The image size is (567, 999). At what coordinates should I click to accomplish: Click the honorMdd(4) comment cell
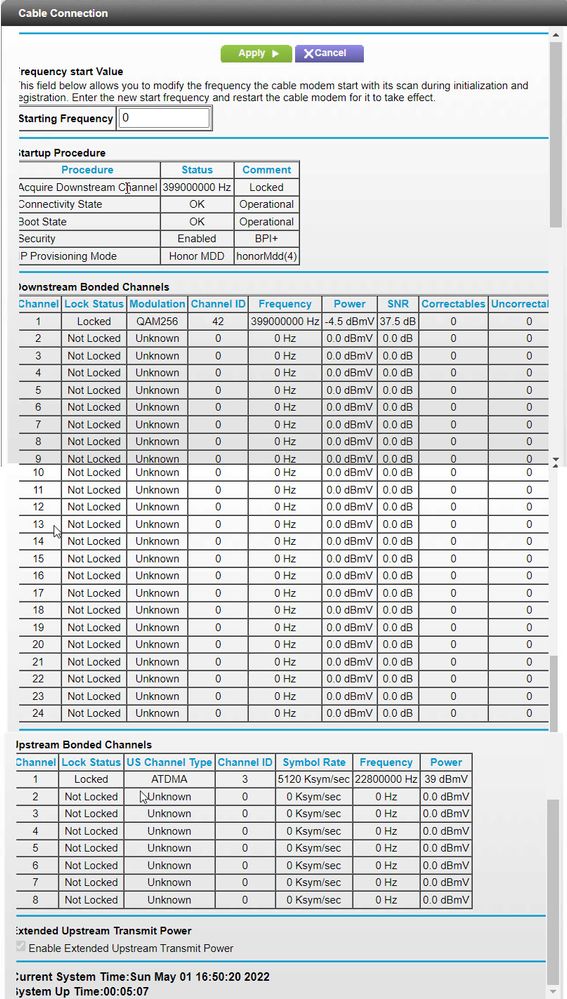point(266,256)
